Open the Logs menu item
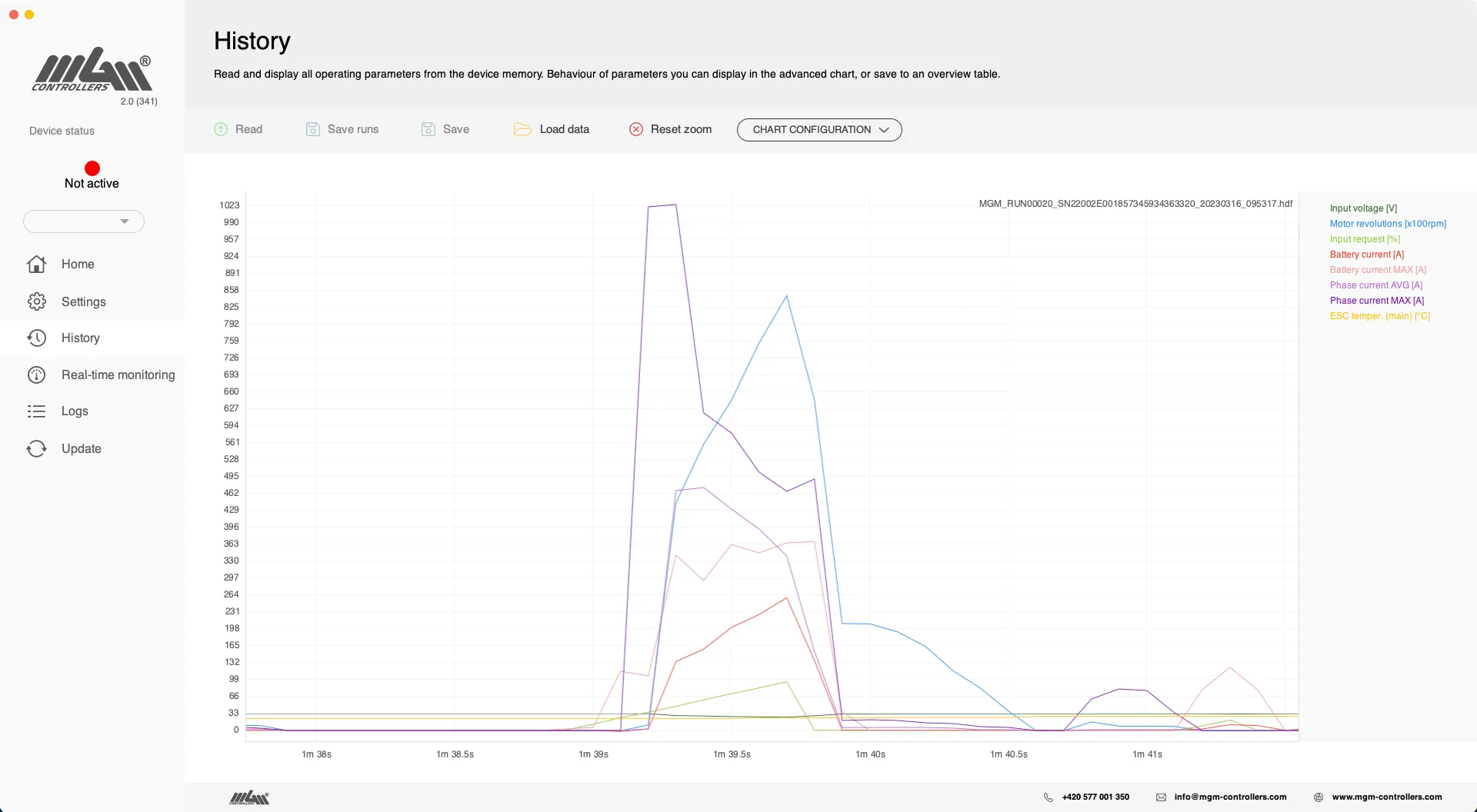The image size is (1477, 812). tap(75, 411)
